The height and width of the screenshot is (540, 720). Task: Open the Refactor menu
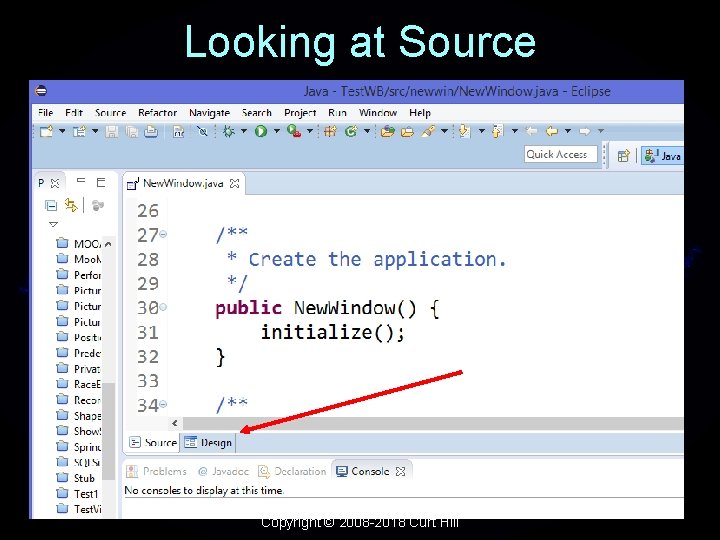pos(157,112)
